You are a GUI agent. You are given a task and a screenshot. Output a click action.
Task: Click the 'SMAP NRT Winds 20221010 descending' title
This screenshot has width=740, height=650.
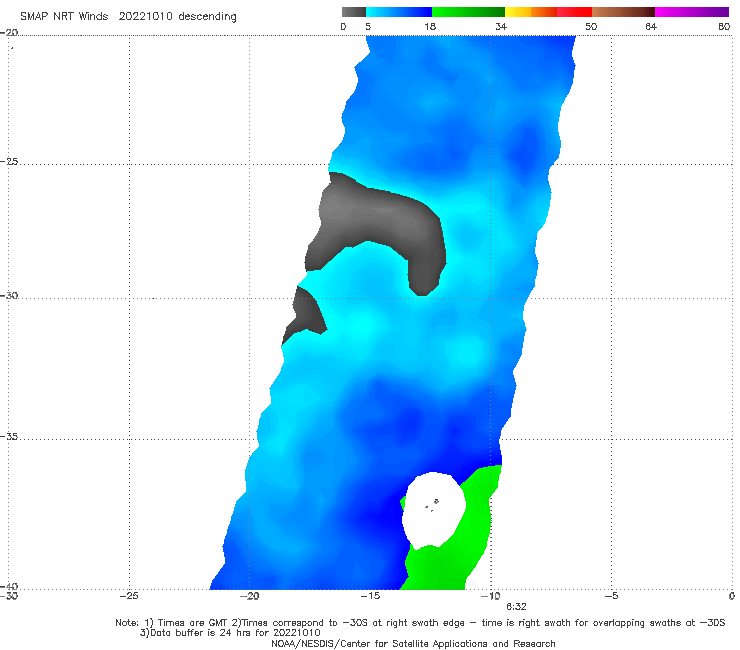click(128, 17)
